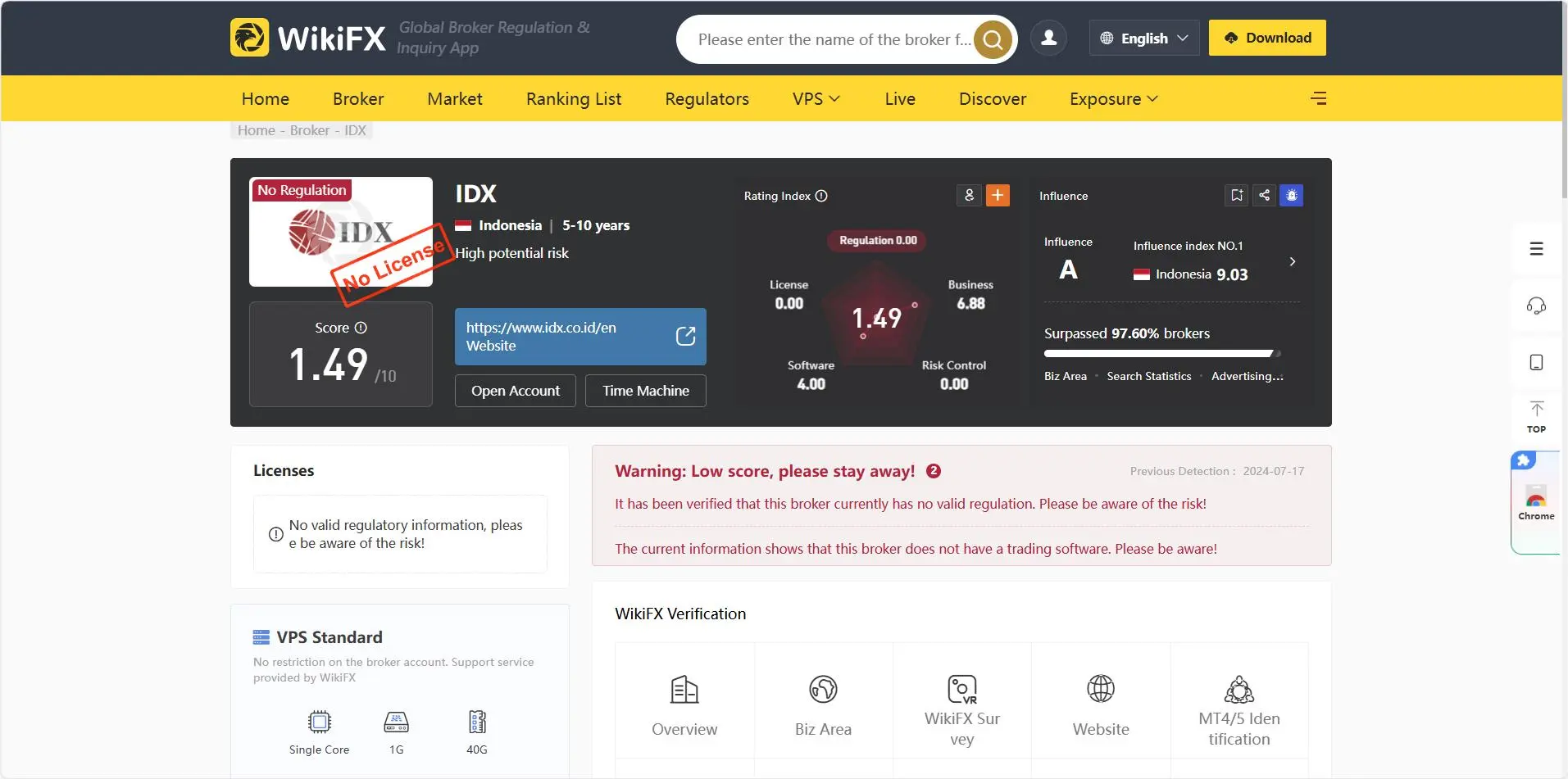Open the Biz Area verification icon
Screen dimensions: 1568x779
click(823, 690)
